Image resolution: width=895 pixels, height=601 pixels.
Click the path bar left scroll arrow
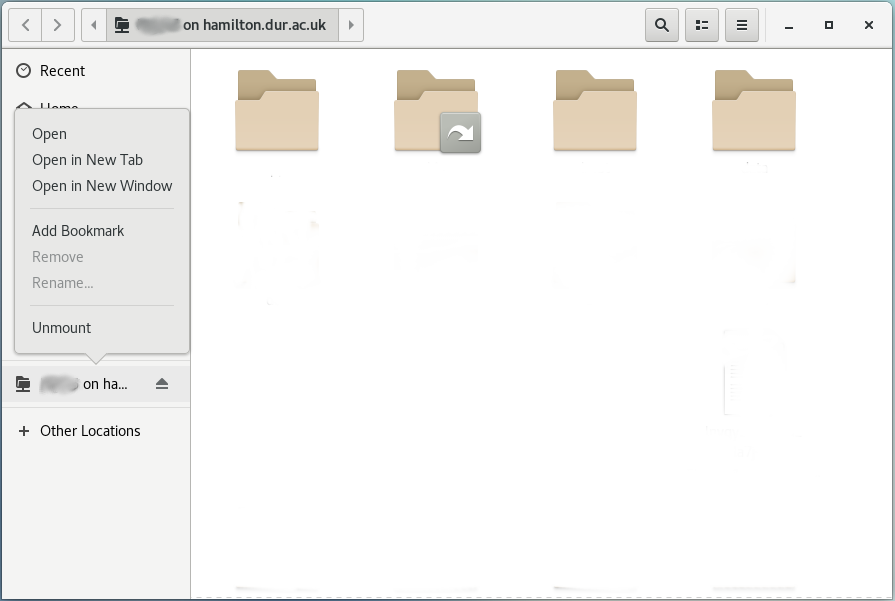(94, 25)
